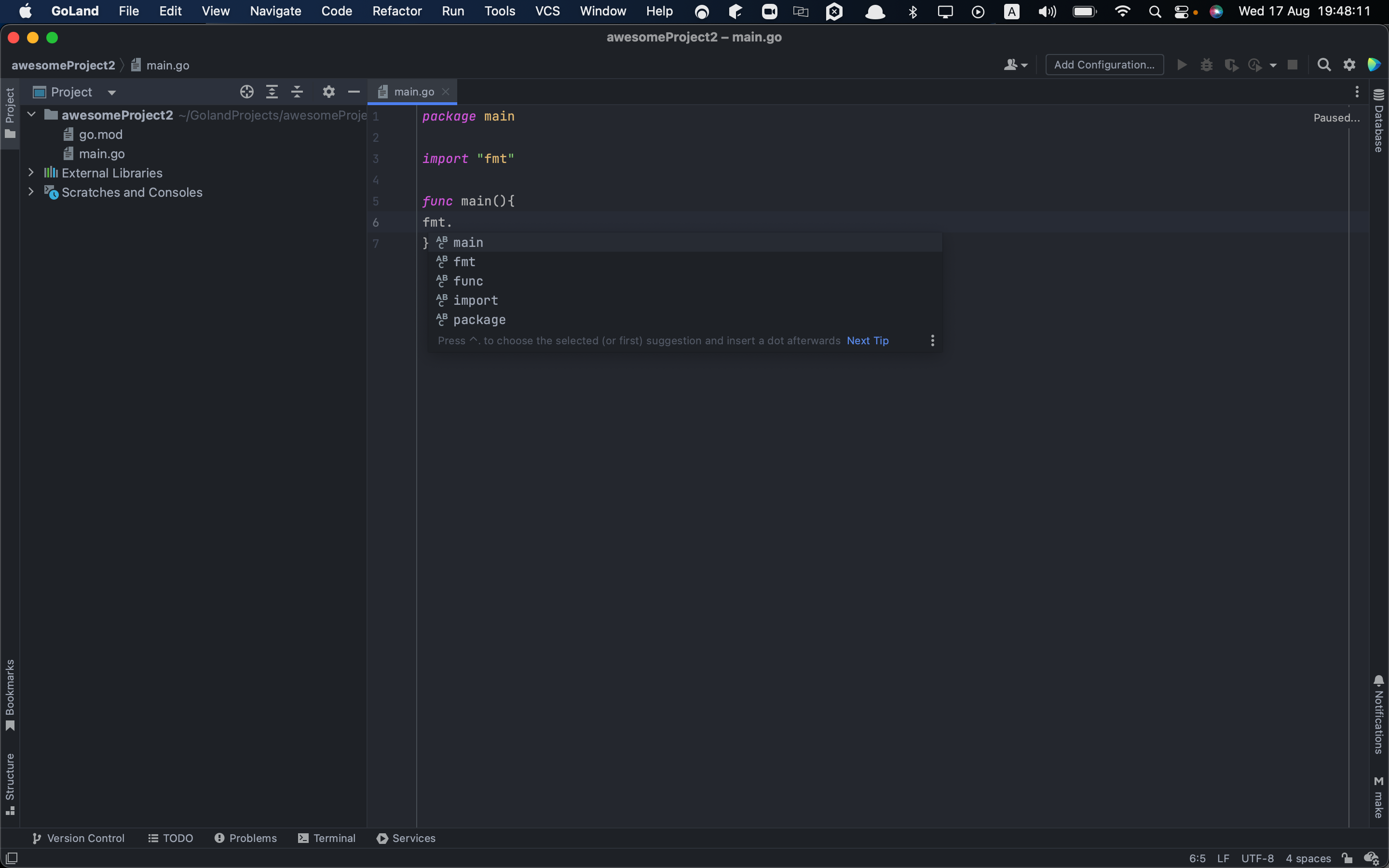The image size is (1389, 868).
Task: Toggle the Notifications tool window
Action: coord(1379,715)
